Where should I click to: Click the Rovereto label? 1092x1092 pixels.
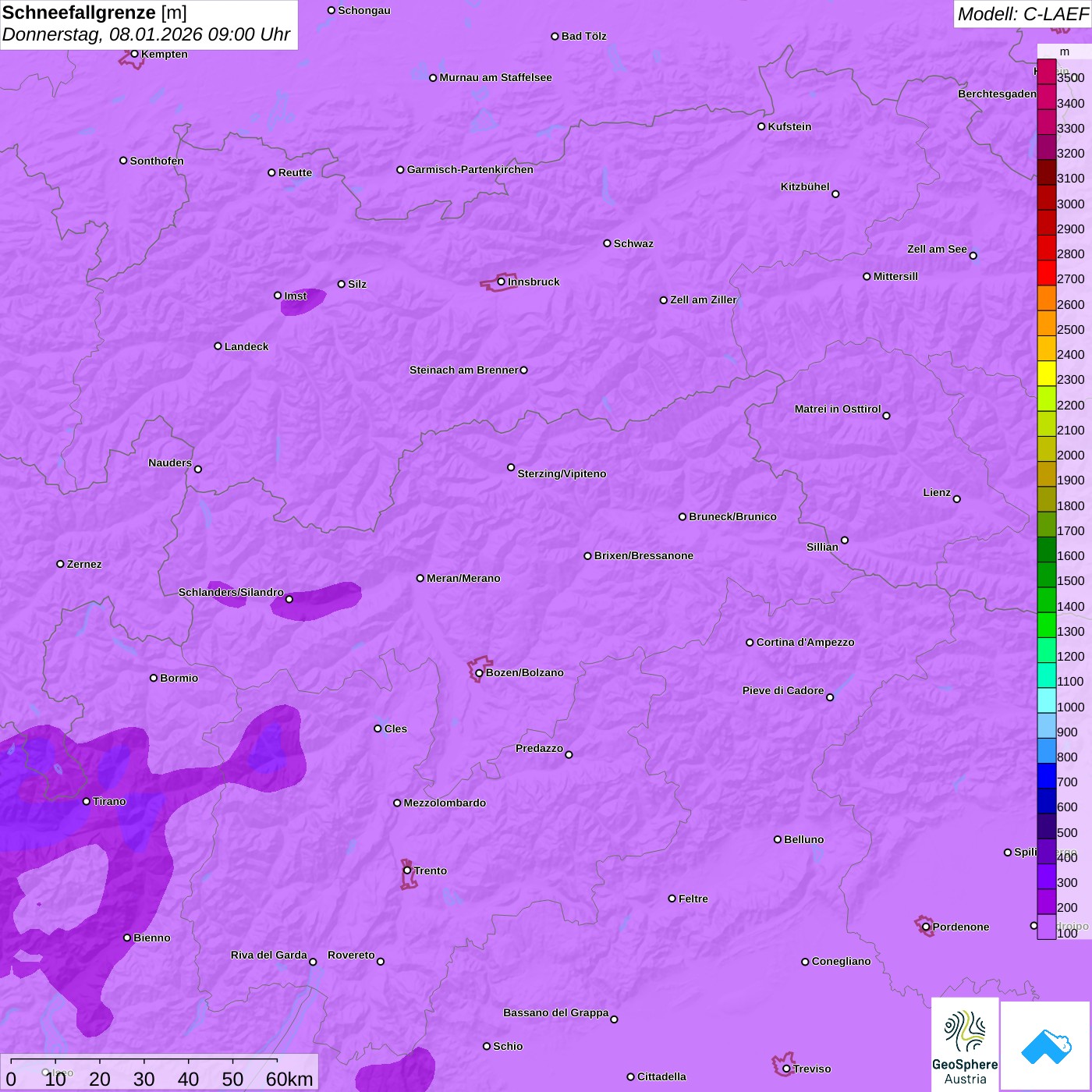(351, 955)
